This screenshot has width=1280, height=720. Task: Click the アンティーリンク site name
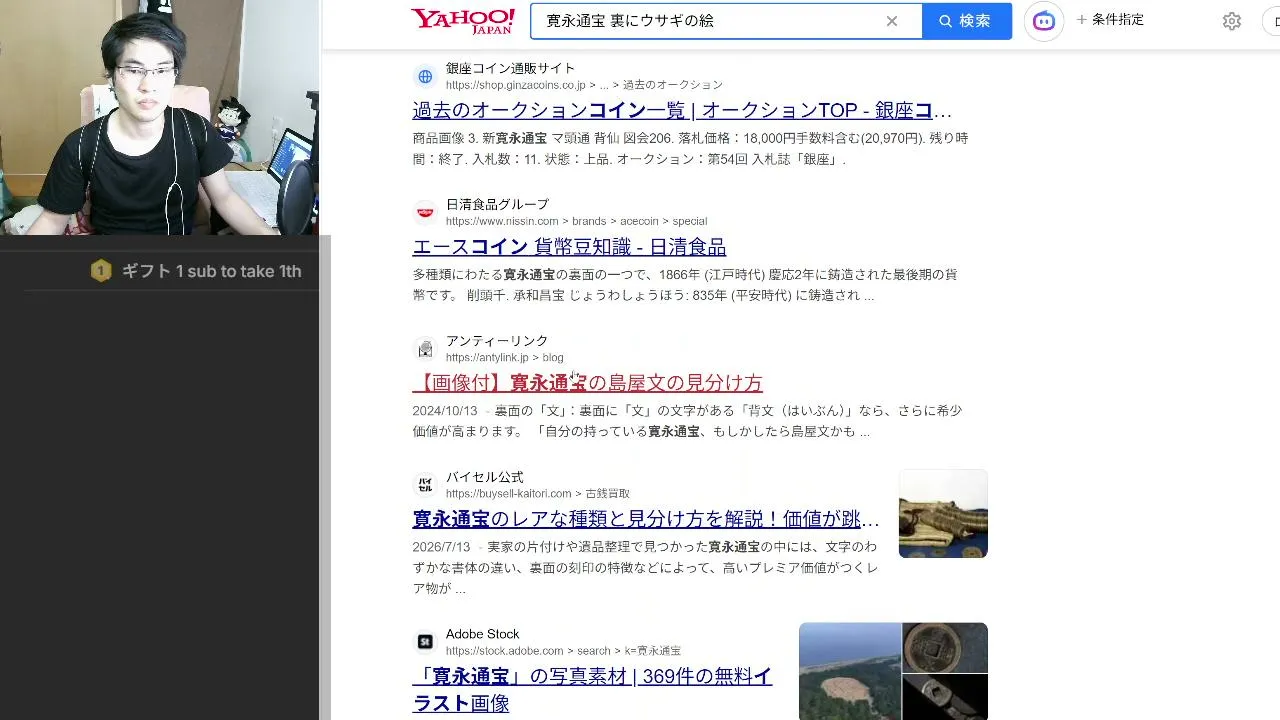click(497, 341)
